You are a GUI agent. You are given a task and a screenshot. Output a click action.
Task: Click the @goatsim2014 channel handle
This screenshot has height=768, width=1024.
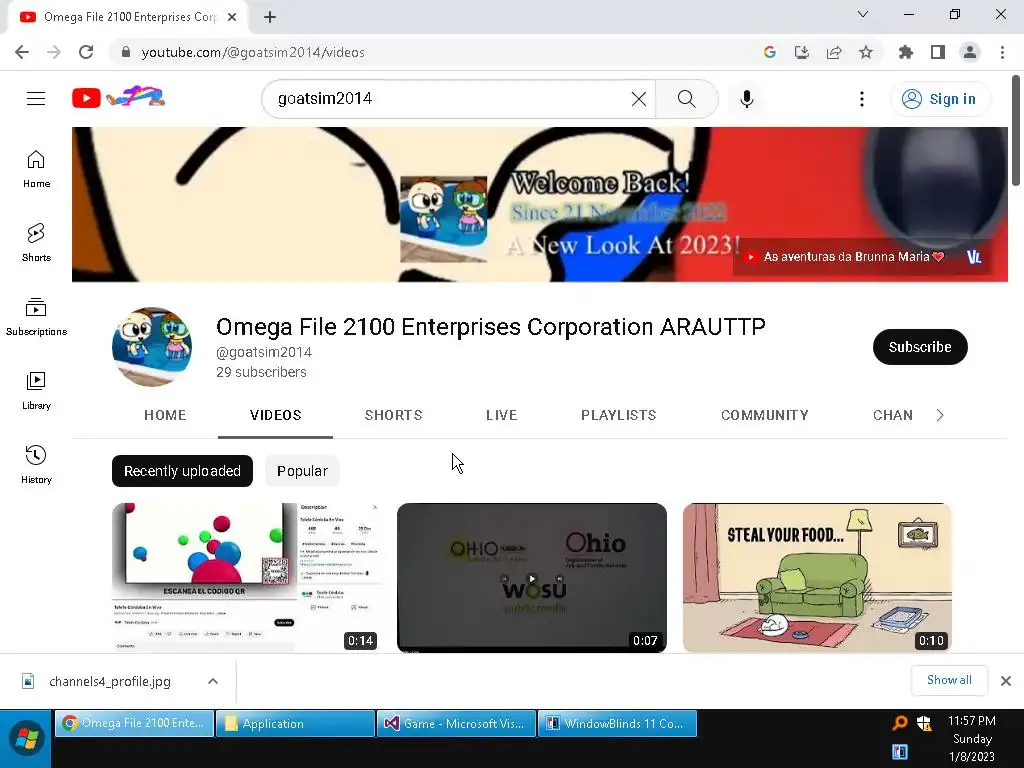(x=264, y=352)
